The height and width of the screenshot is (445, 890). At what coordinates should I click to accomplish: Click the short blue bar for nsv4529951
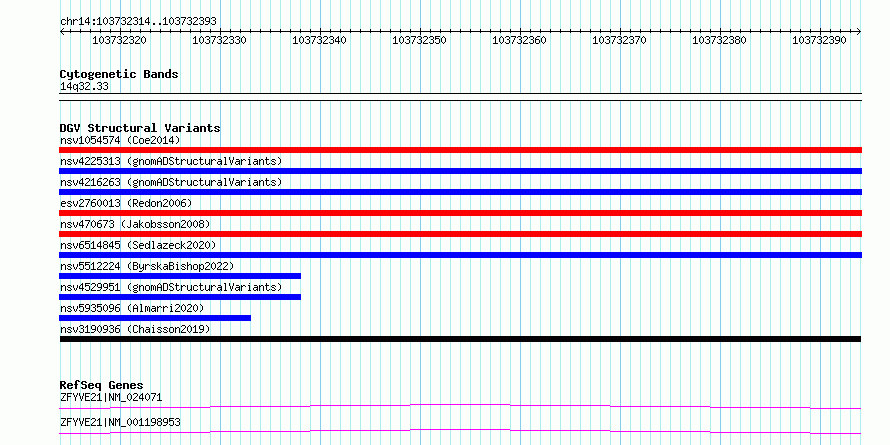pyautogui.click(x=180, y=297)
